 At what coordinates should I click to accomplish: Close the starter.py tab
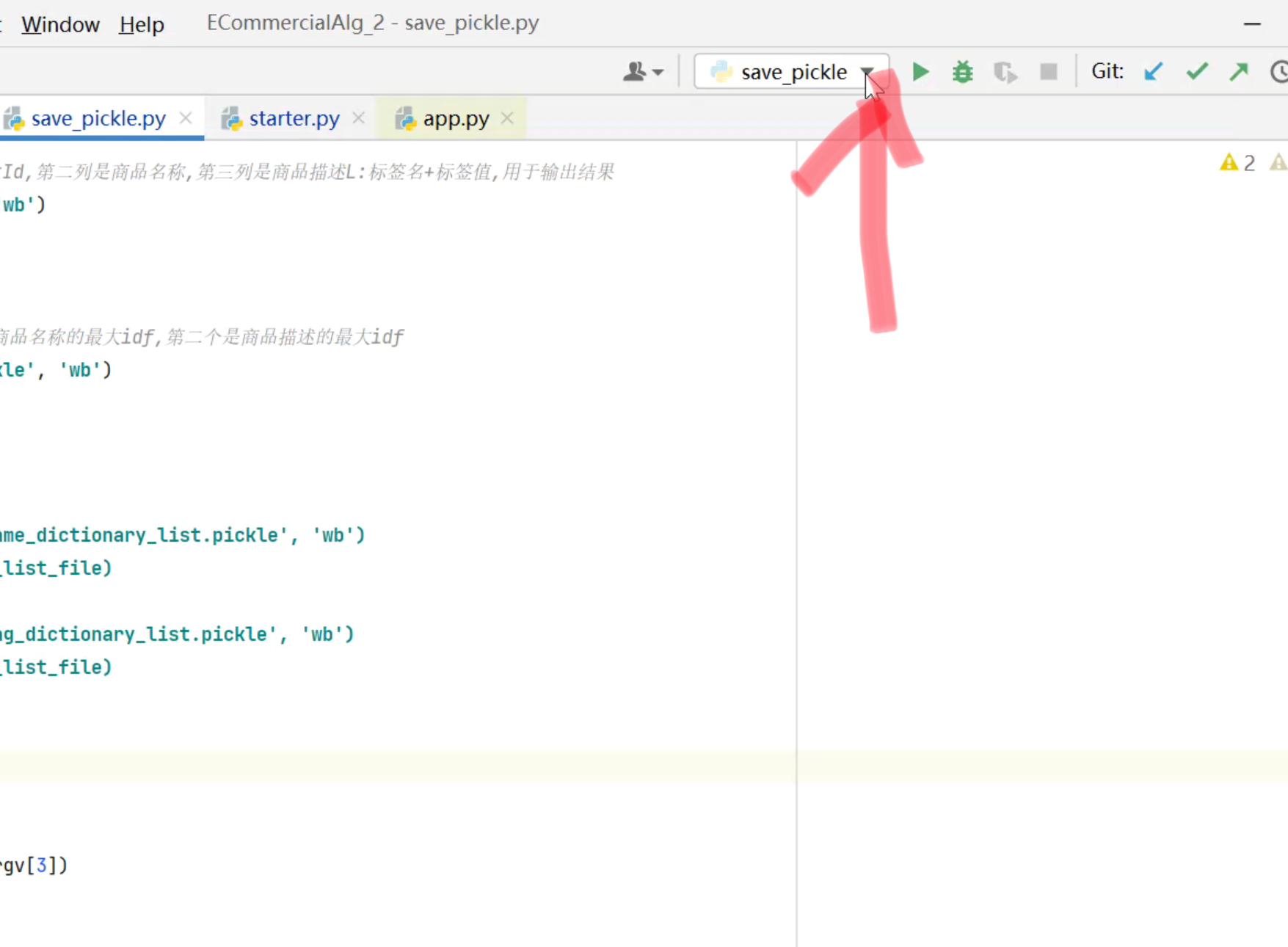click(358, 118)
